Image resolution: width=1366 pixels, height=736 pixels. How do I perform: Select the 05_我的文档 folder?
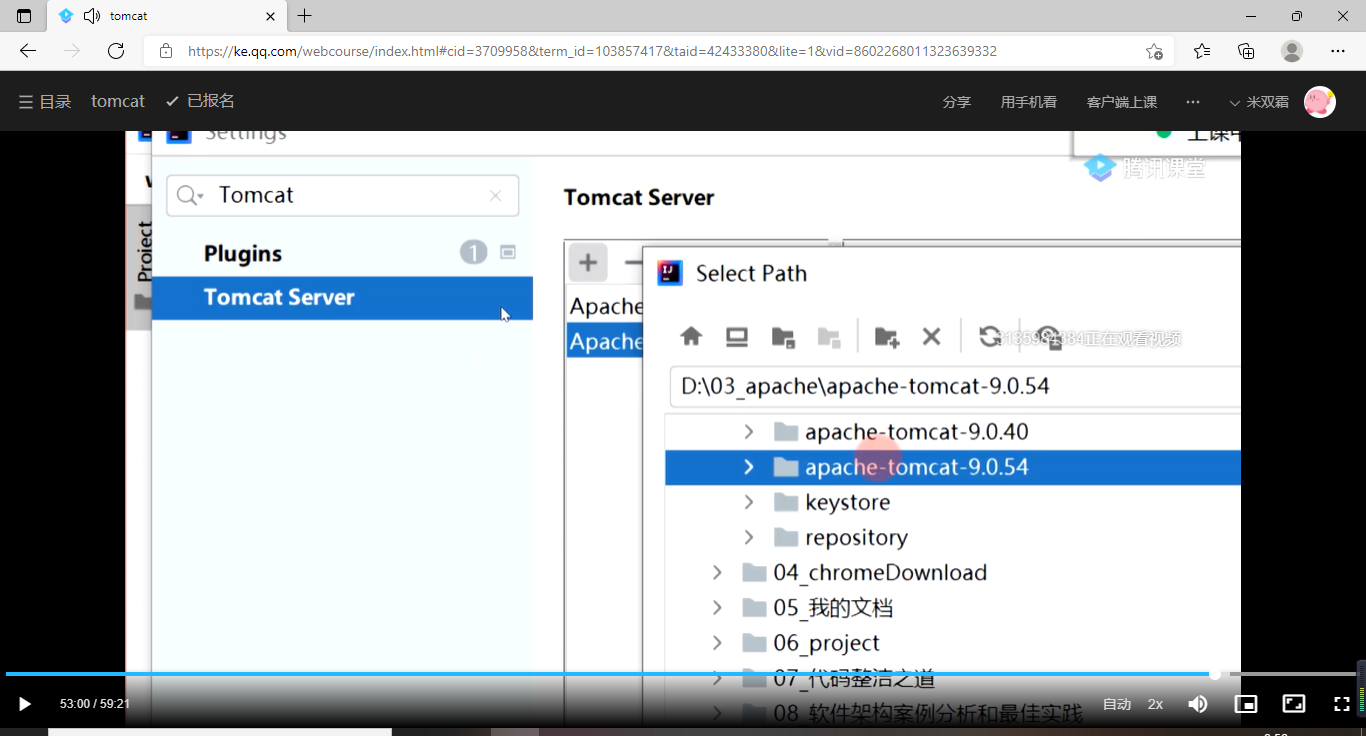[953, 607]
